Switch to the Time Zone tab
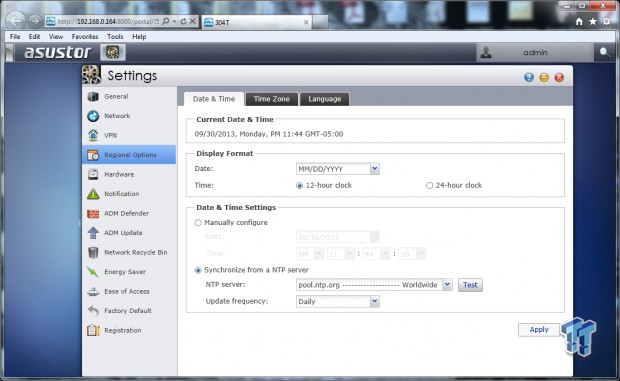620x381 pixels. point(272,99)
